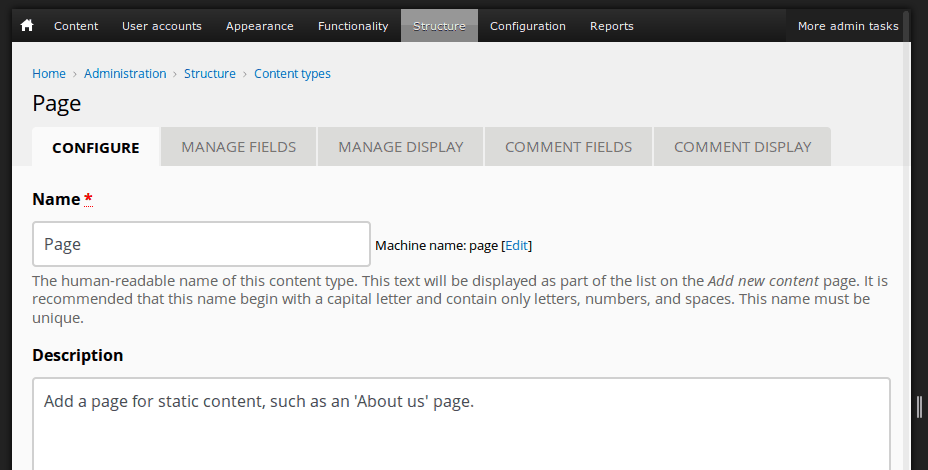Viewport: 928px width, 470px height.
Task: Switch to the Manage Display tab
Action: (401, 147)
